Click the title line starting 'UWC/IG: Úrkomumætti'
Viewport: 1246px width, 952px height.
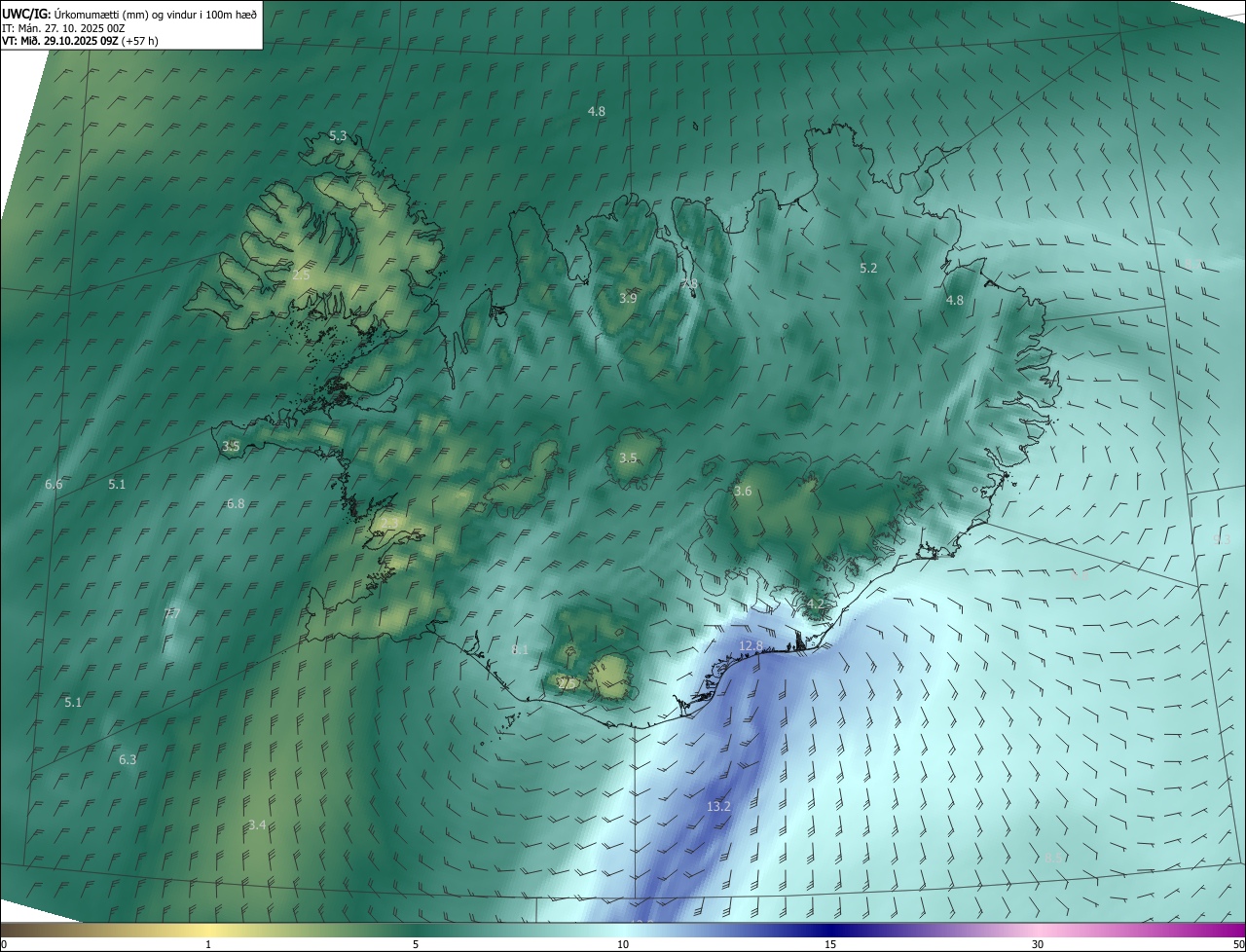tap(130, 14)
